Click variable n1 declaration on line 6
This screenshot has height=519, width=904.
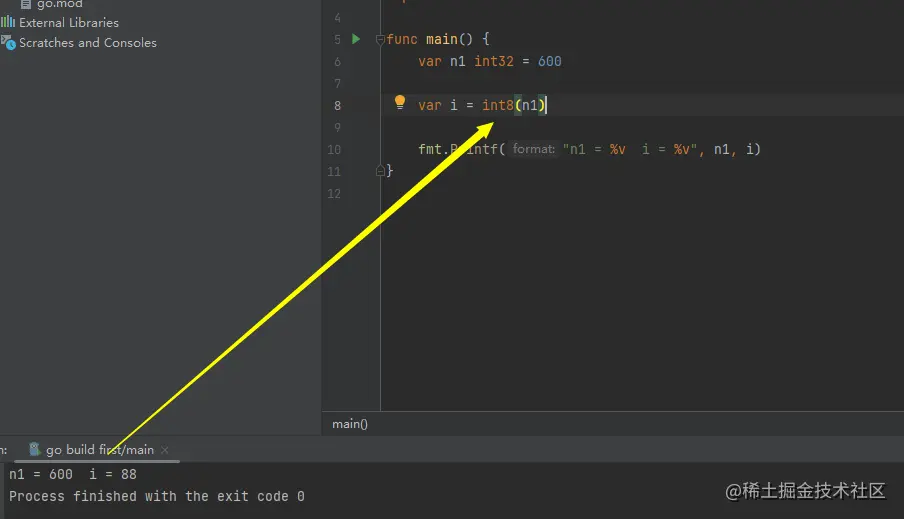click(x=457, y=61)
